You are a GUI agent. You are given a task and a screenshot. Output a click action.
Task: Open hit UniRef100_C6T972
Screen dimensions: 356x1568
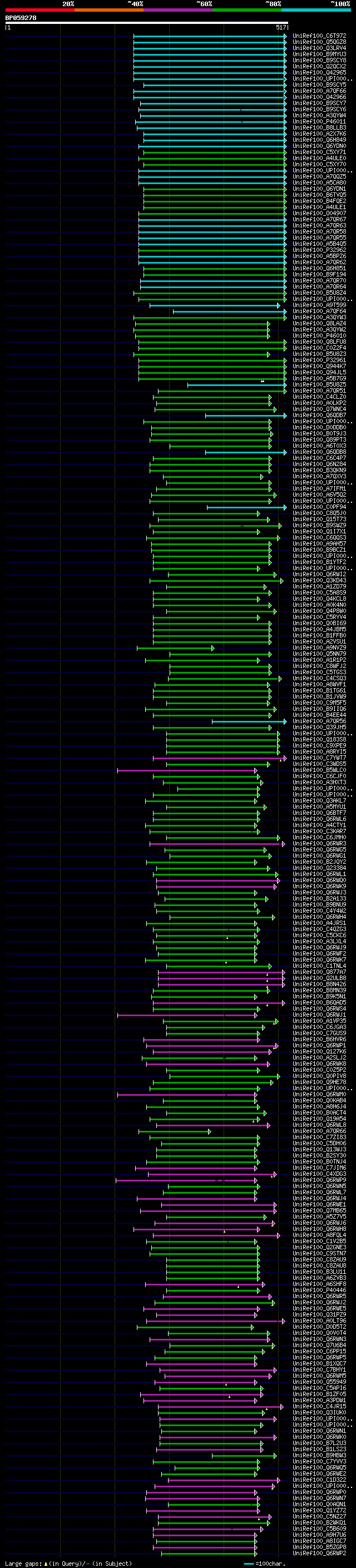click(319, 36)
